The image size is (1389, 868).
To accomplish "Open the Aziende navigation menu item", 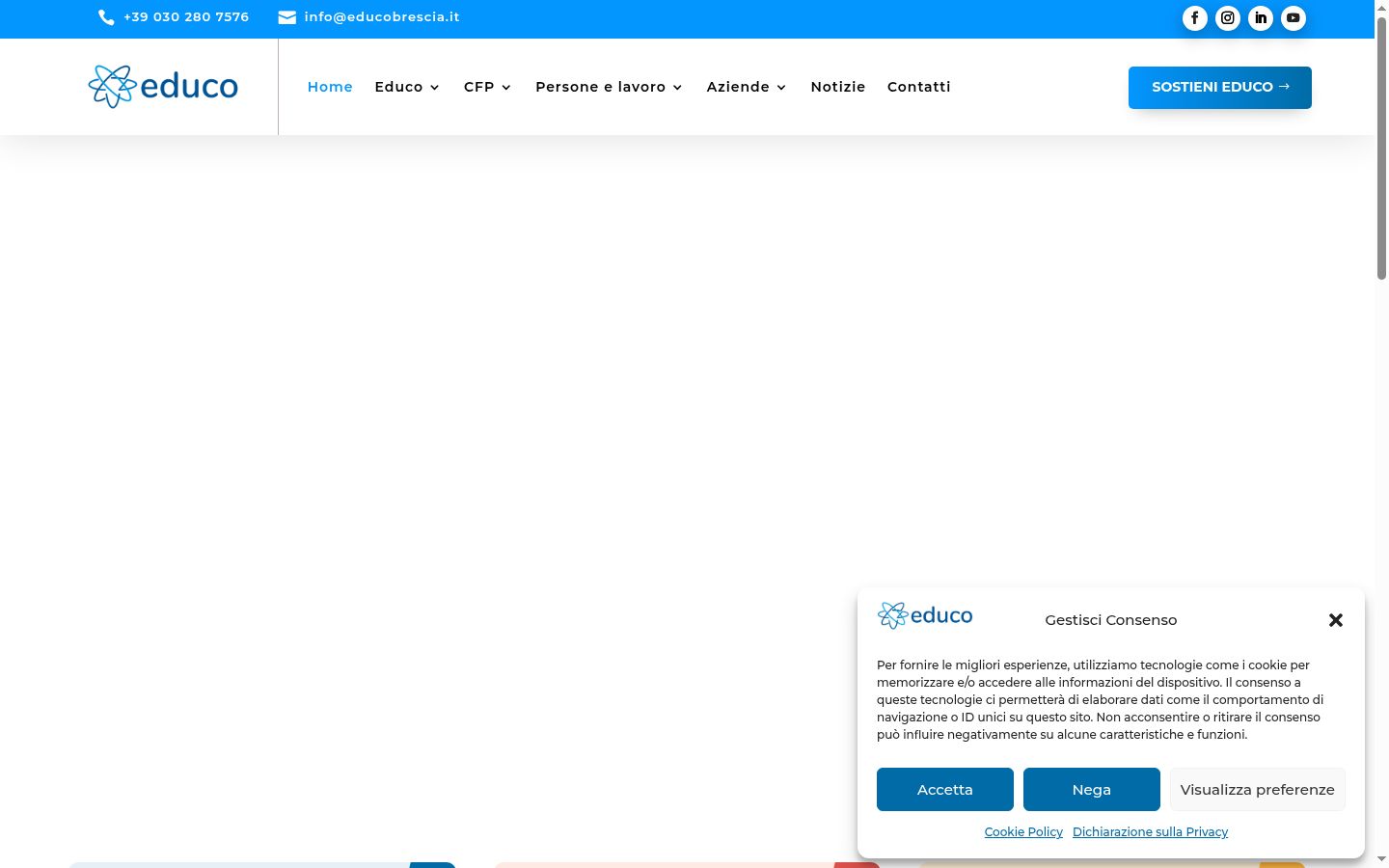I will tap(738, 87).
